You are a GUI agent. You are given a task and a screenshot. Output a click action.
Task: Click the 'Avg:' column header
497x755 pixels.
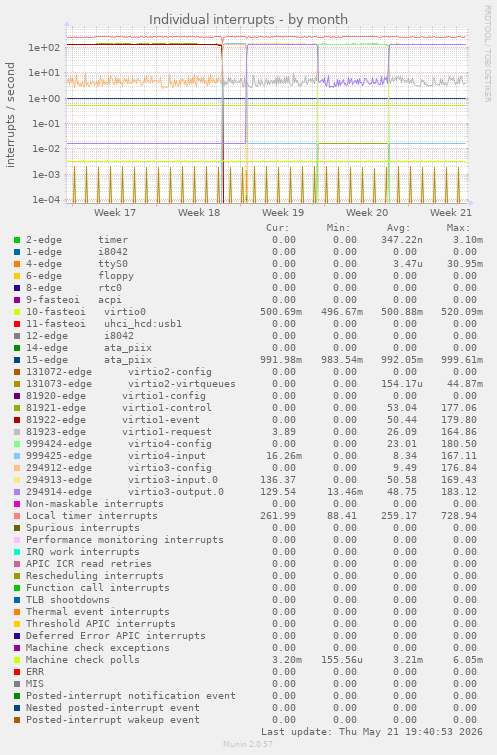pos(398,228)
